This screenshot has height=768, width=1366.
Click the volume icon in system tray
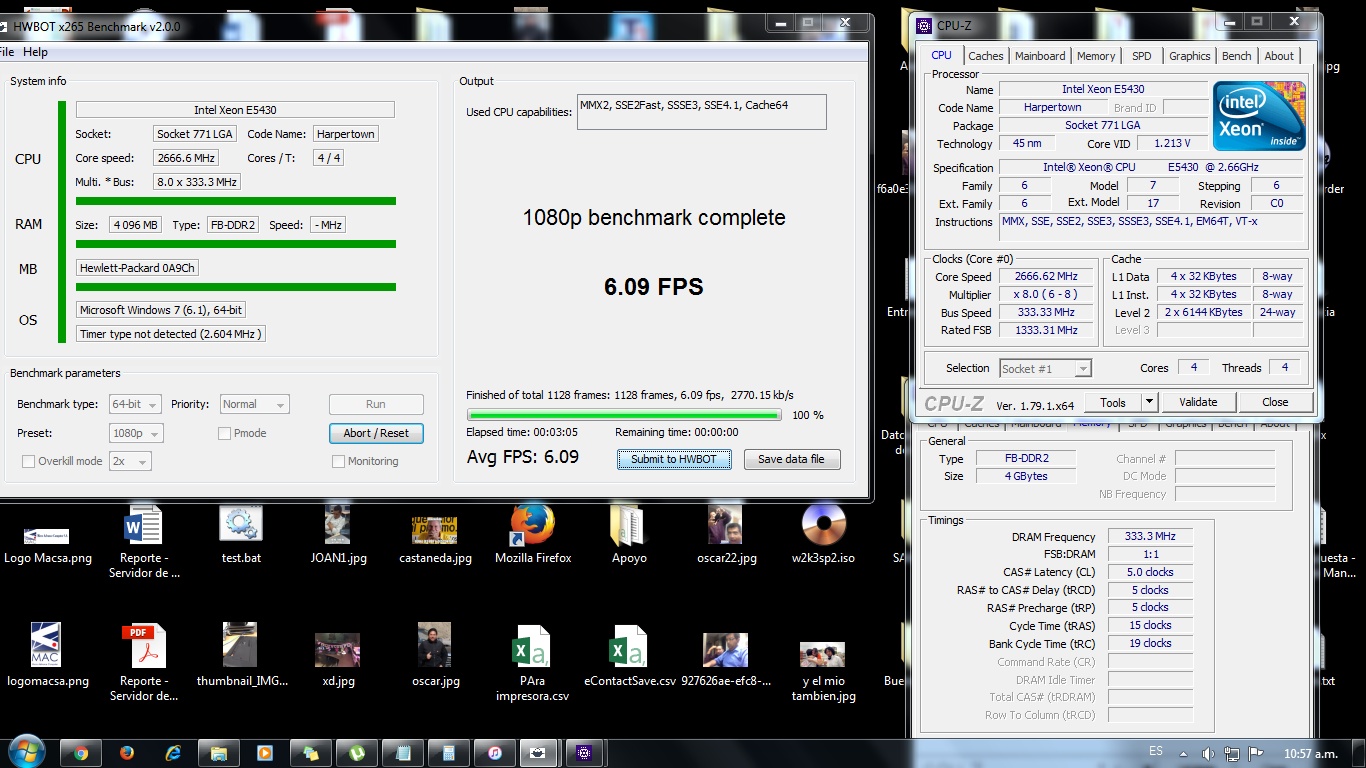pos(1207,753)
